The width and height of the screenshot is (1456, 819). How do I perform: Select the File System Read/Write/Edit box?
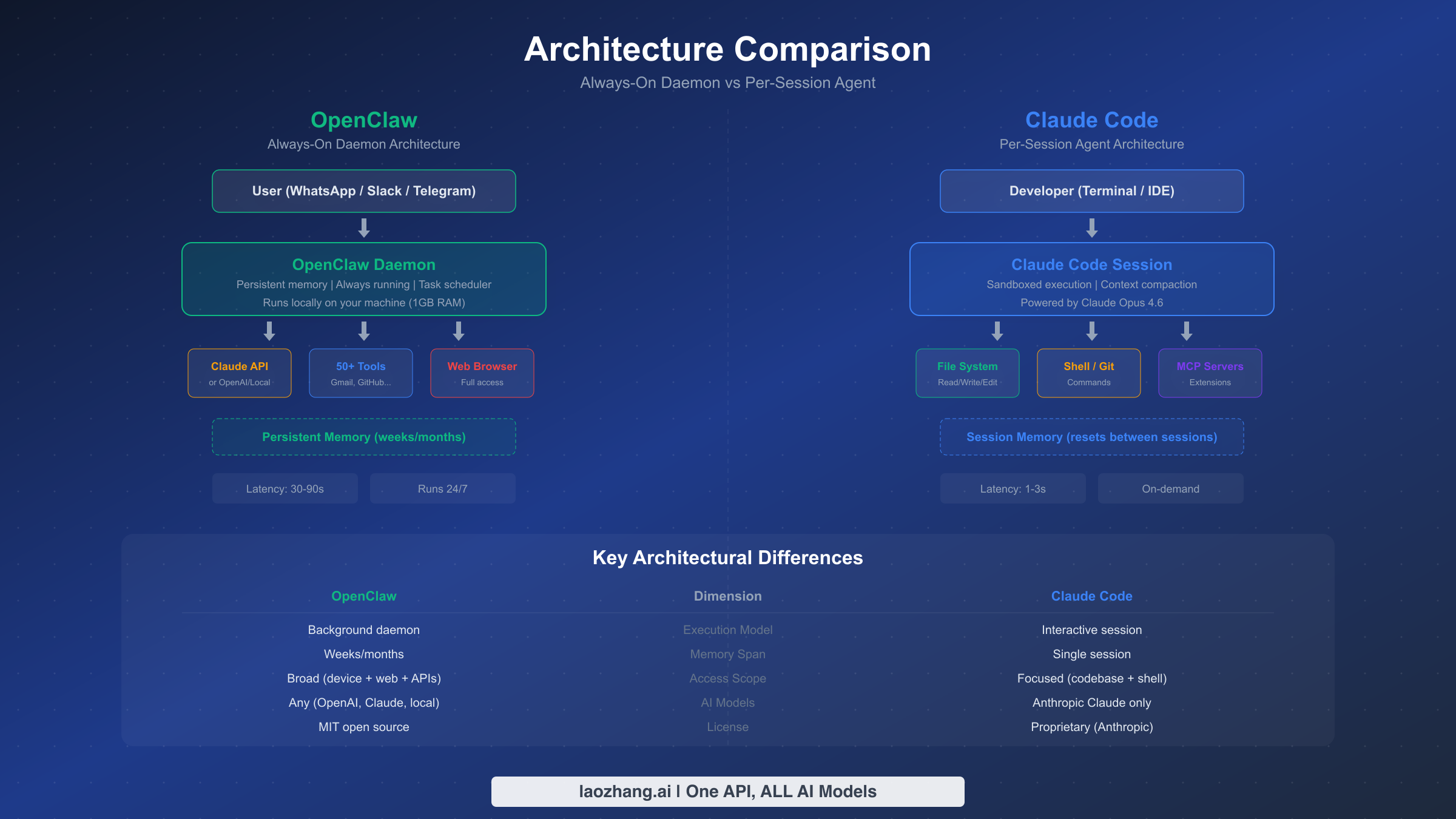[967, 372]
